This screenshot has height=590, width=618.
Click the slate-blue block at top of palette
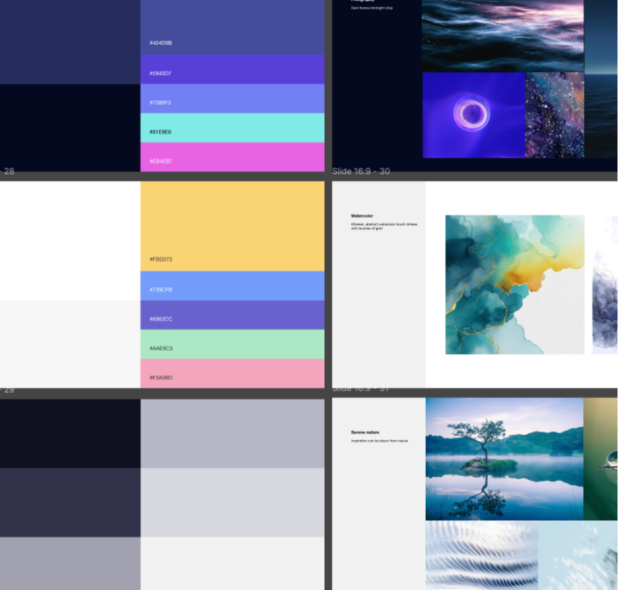pos(233,27)
